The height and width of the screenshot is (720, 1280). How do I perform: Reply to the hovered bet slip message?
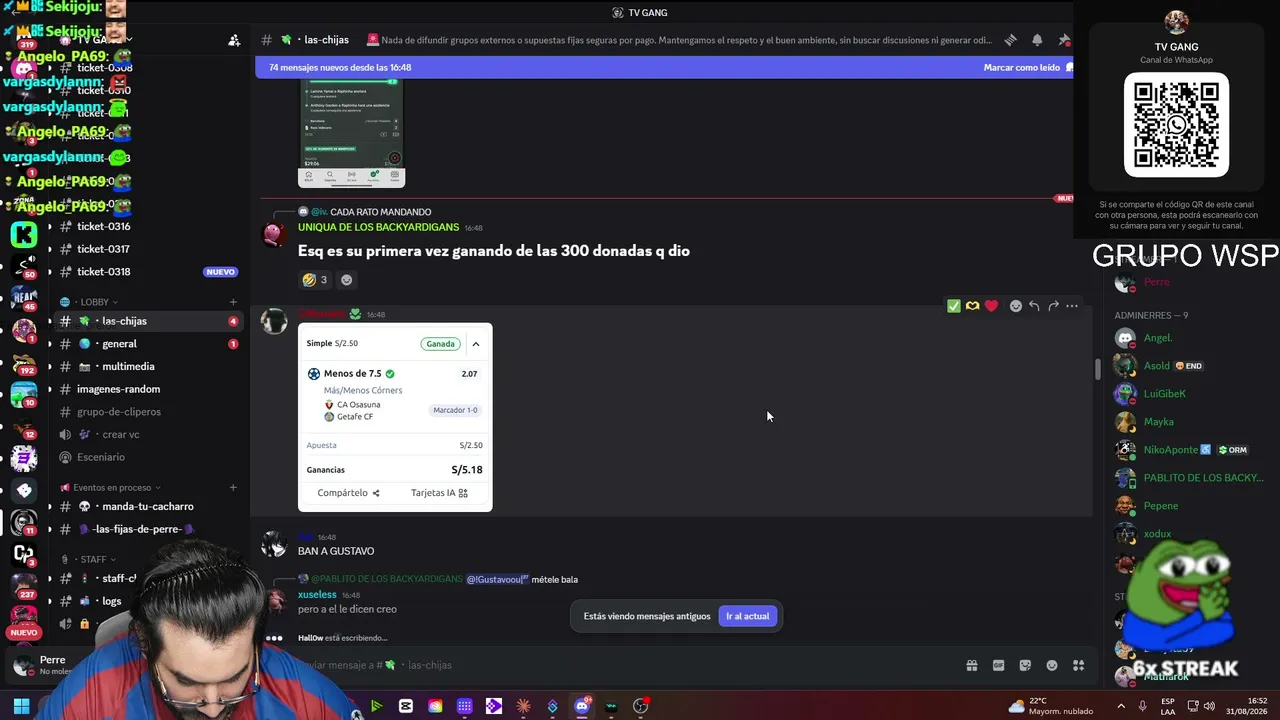[x=1034, y=306]
